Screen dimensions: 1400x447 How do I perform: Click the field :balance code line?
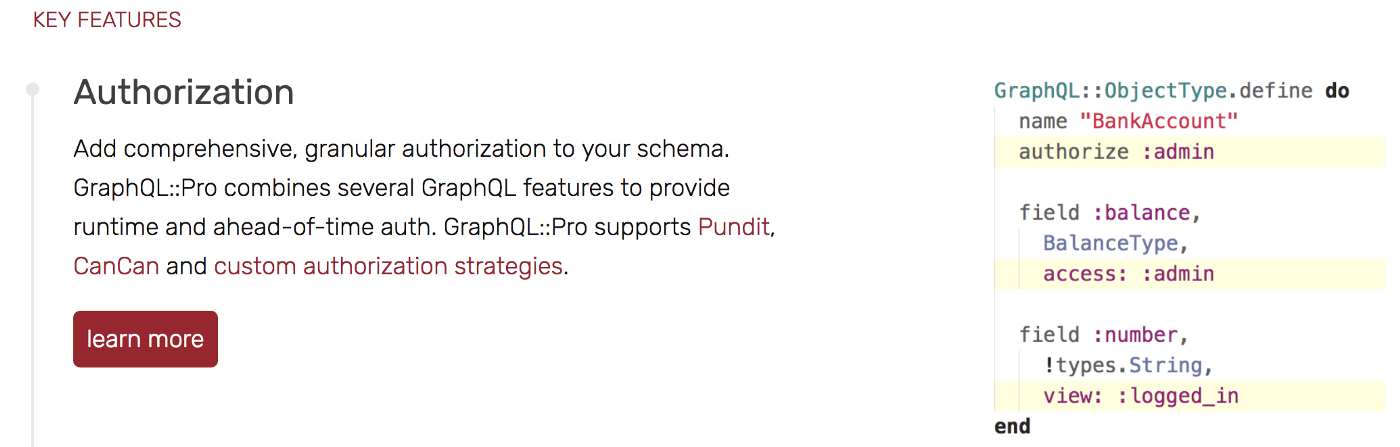tap(1105, 213)
